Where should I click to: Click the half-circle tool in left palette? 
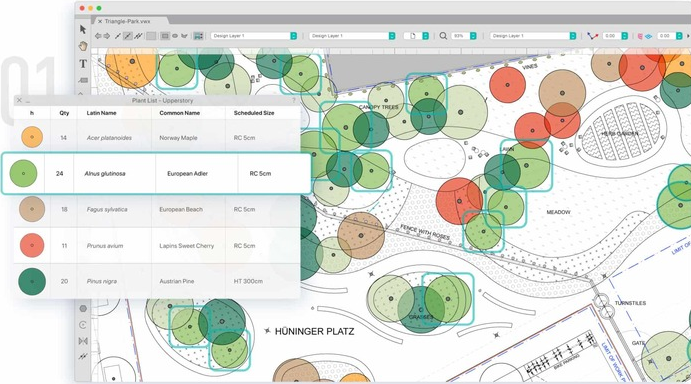coord(83,325)
